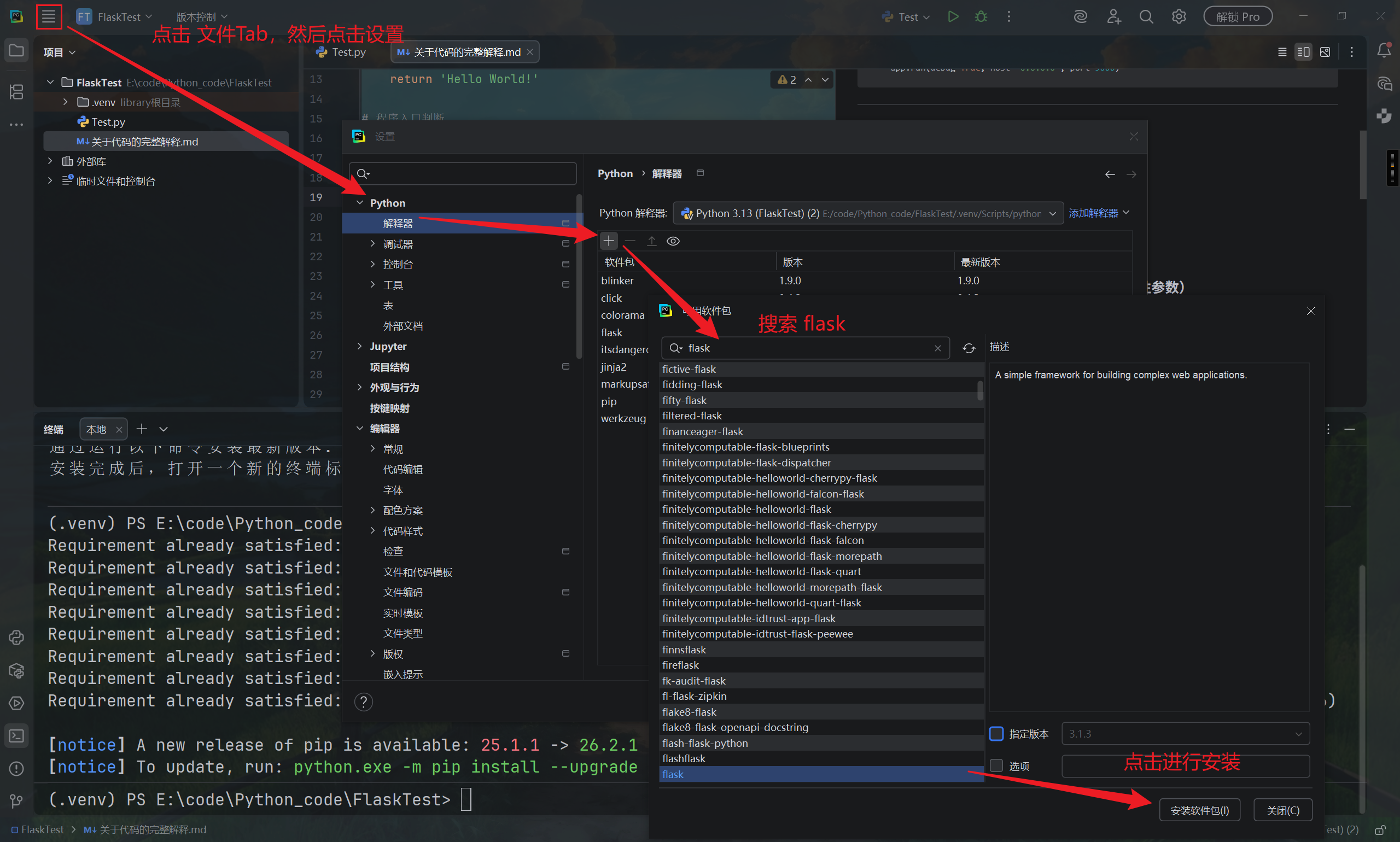Expand 外部库 in project tree
This screenshot has height=842, width=1400.
tap(50, 161)
